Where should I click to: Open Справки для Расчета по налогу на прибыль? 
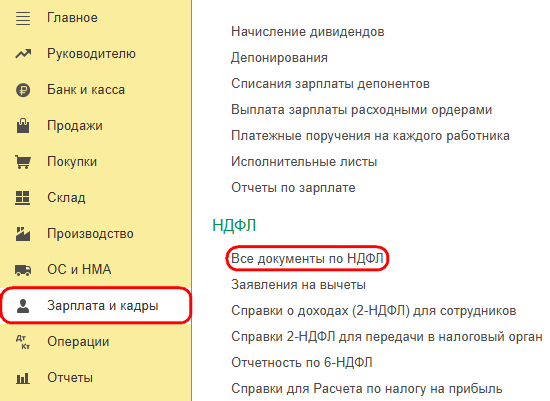(367, 389)
